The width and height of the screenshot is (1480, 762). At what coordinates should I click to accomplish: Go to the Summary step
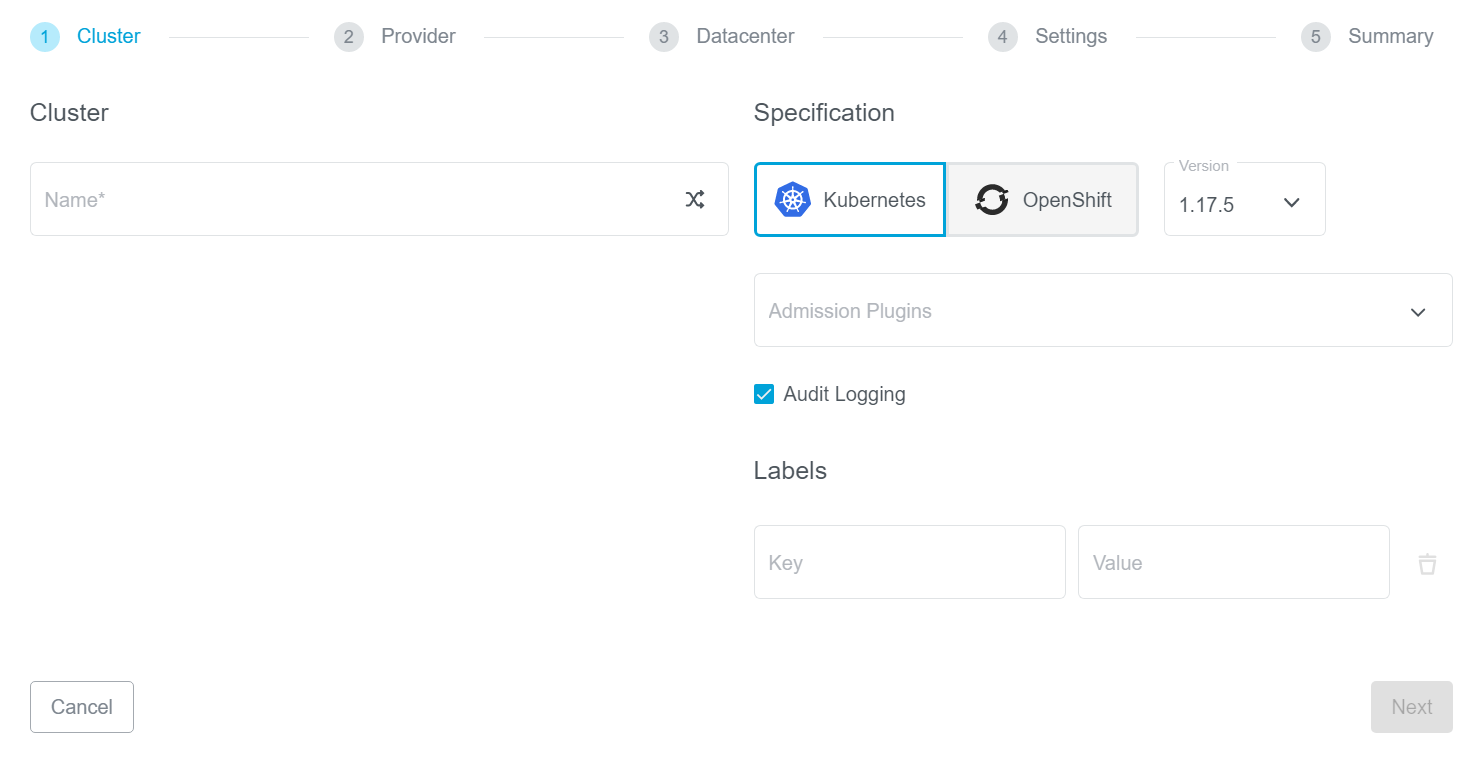tap(1391, 36)
